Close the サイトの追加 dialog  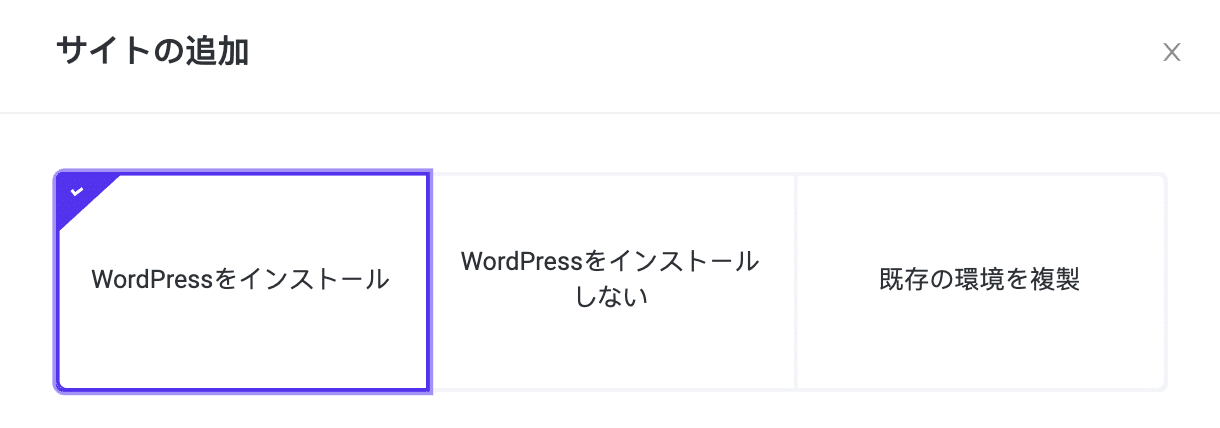tap(1172, 53)
